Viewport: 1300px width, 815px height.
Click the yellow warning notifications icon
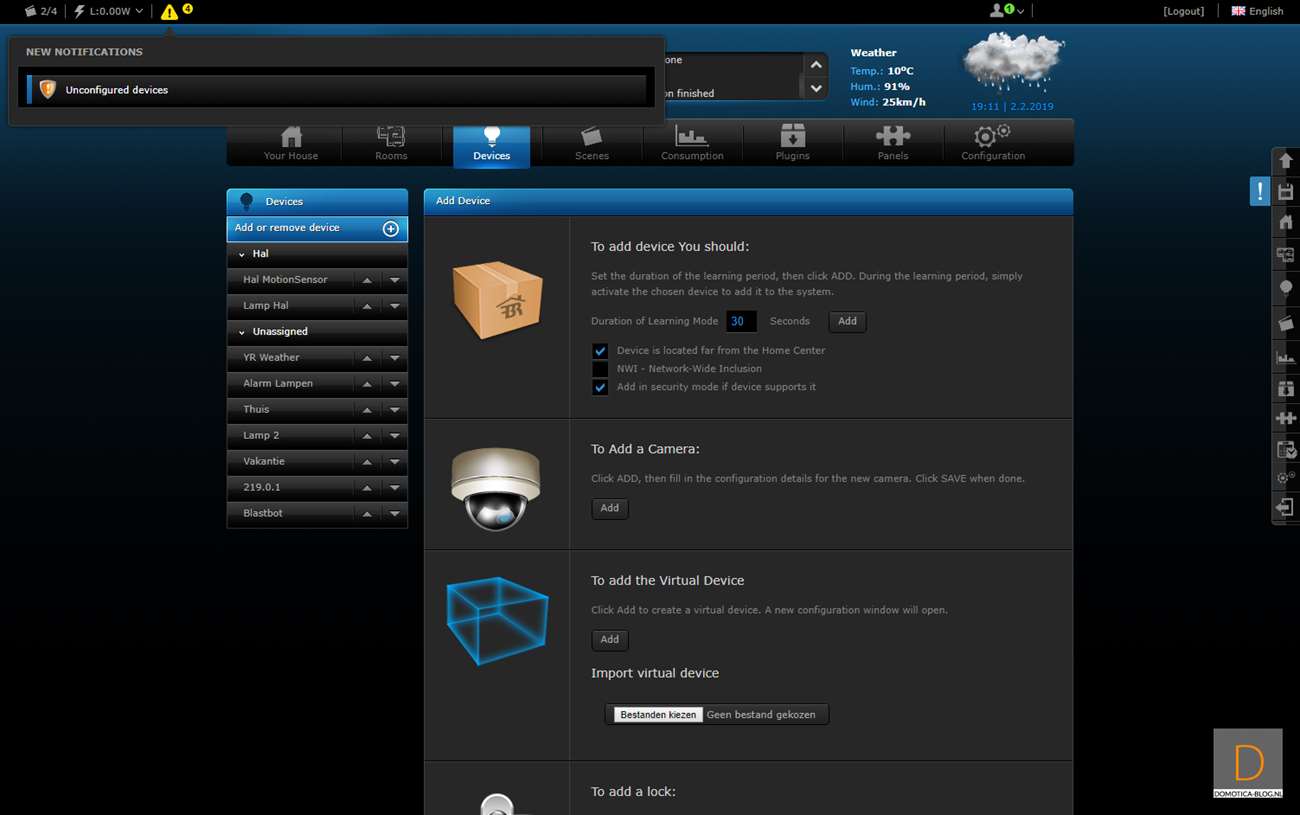coord(170,12)
